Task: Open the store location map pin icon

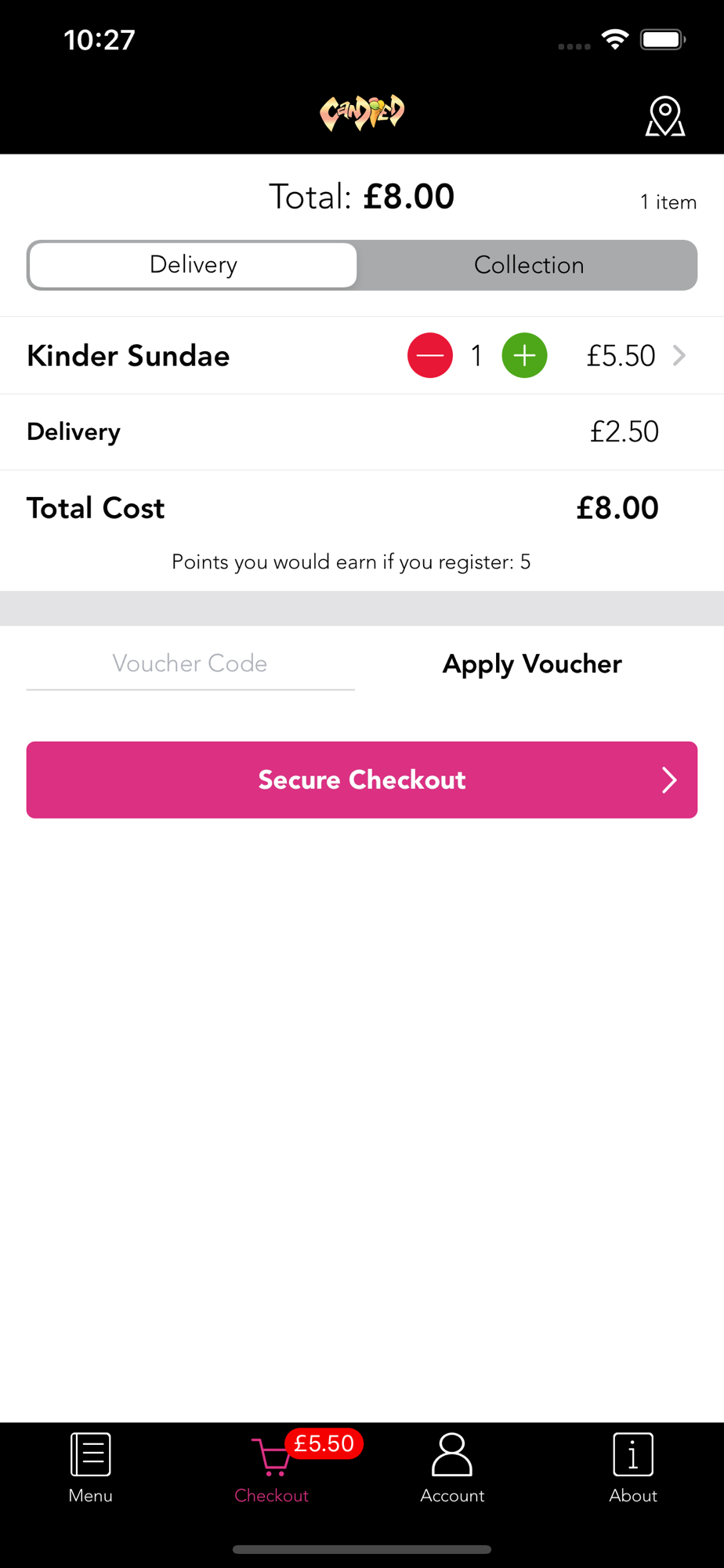Action: pos(665,116)
